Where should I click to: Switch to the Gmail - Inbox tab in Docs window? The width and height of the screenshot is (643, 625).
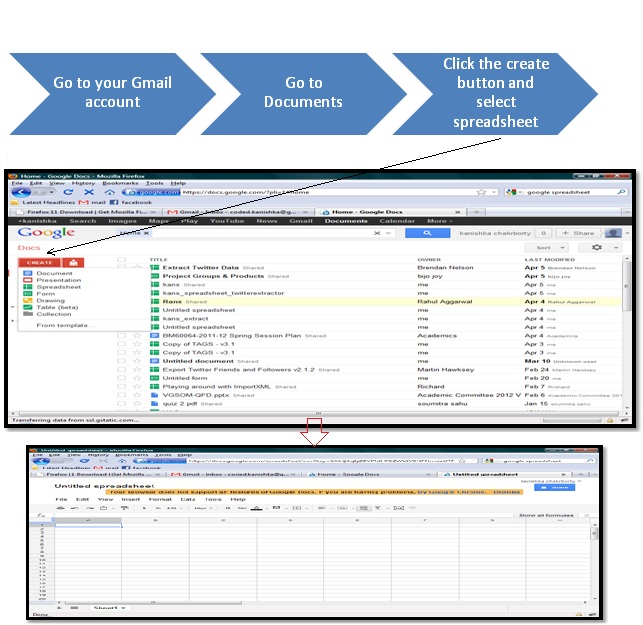point(238,212)
